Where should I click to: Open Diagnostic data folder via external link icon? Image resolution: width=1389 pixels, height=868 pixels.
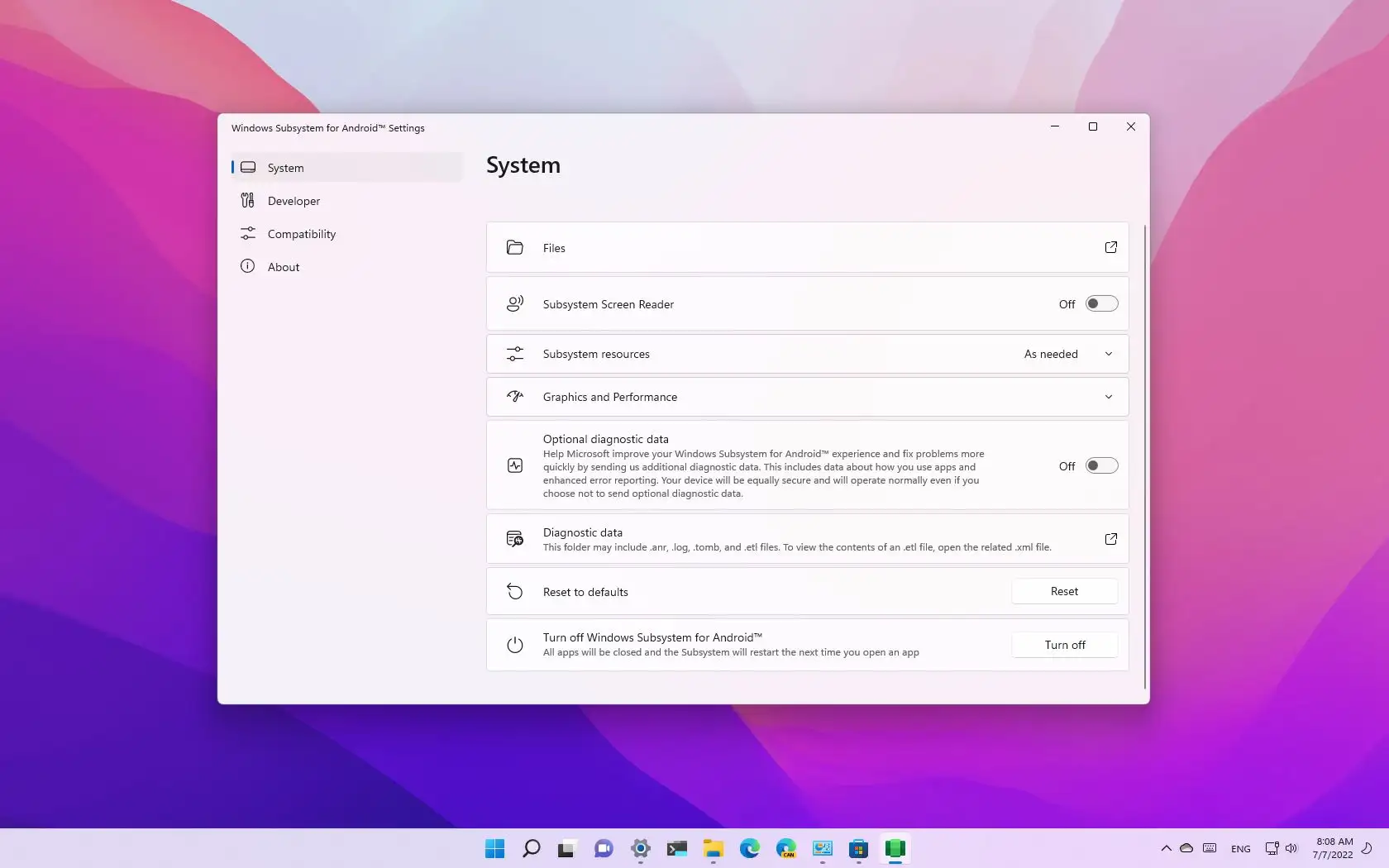(x=1110, y=538)
